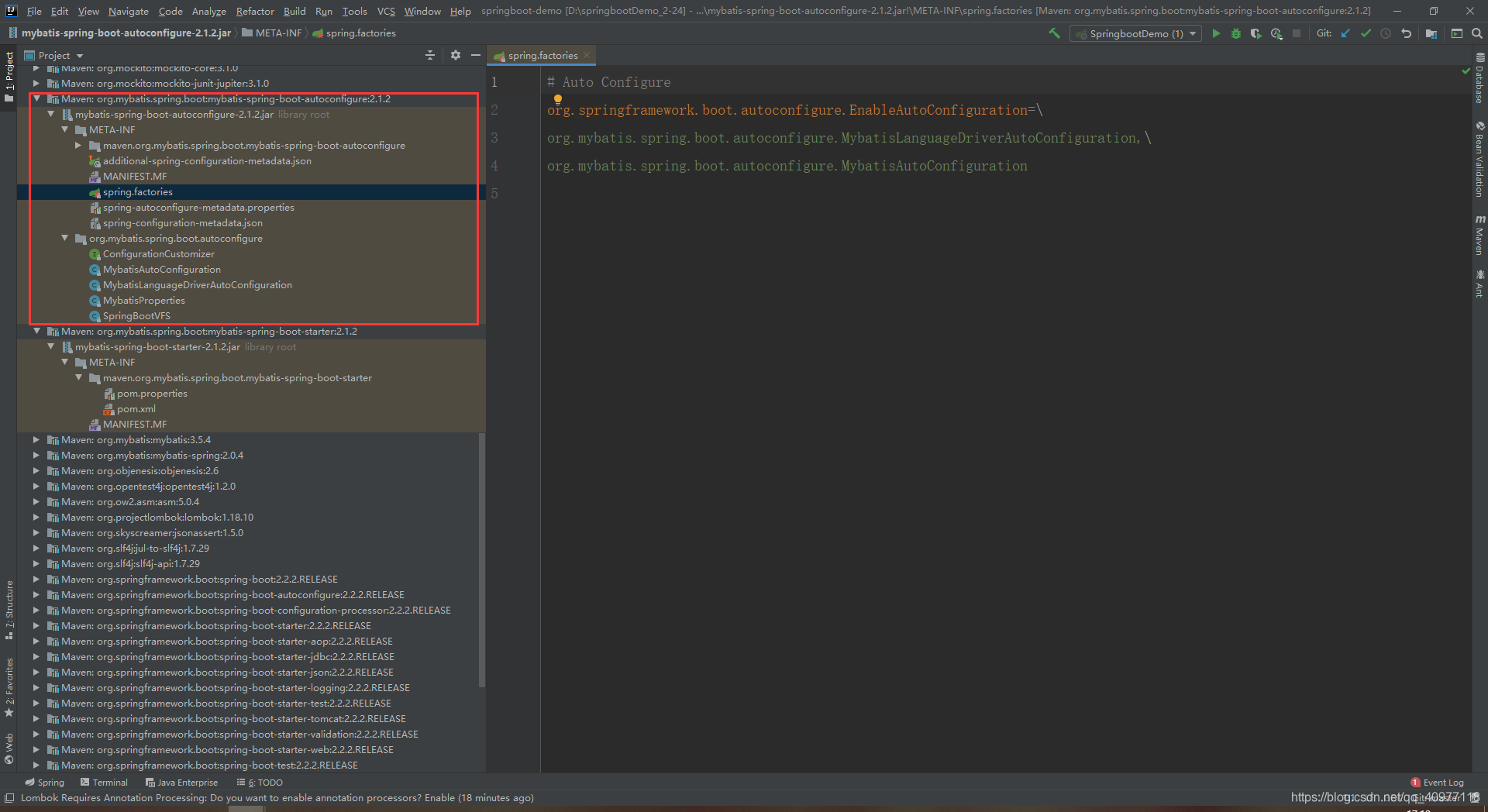Collapse org.mybatis.spring.boot.autoconfigure package node
The image size is (1488, 812).
click(x=64, y=238)
